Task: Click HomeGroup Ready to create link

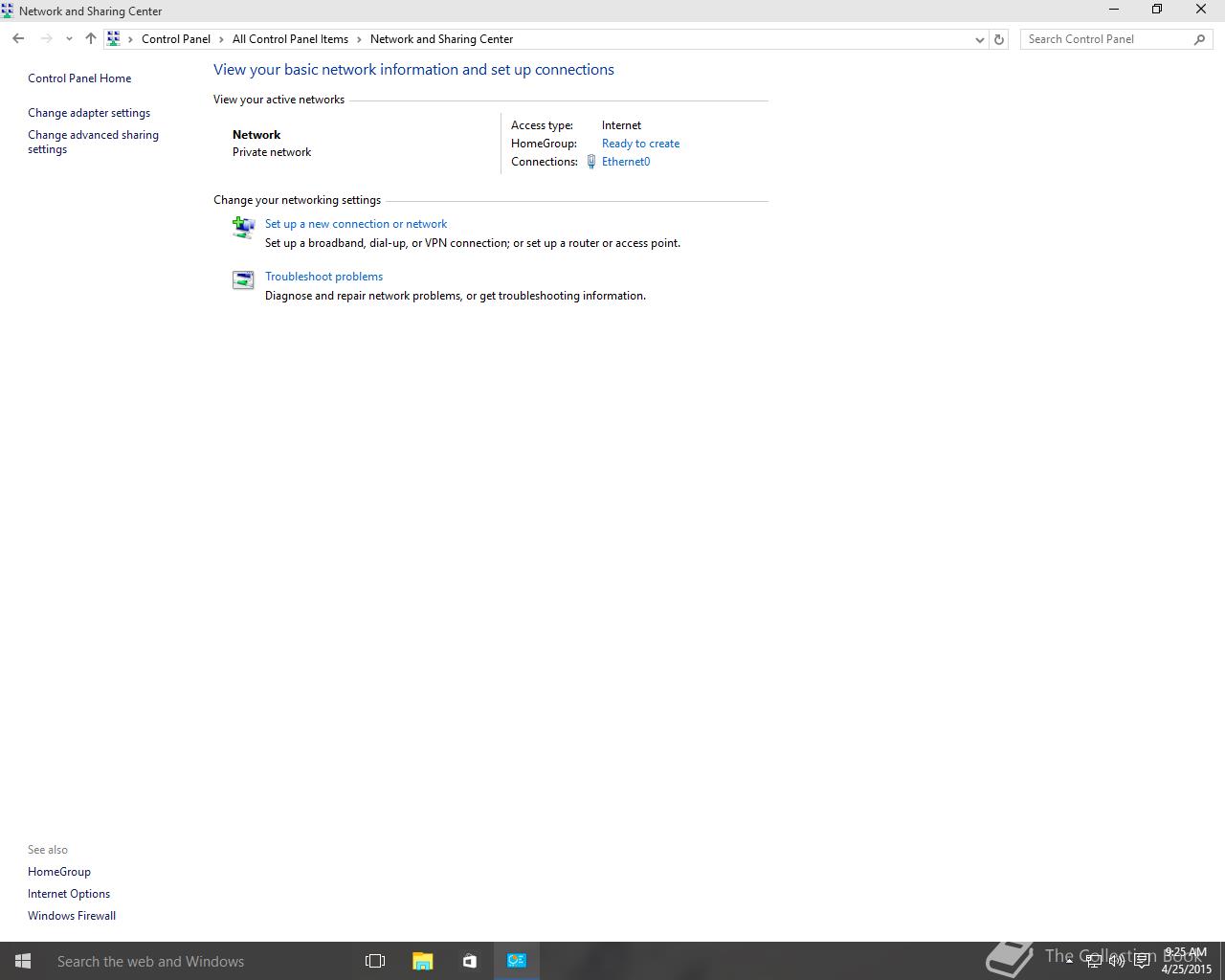Action: click(x=640, y=144)
